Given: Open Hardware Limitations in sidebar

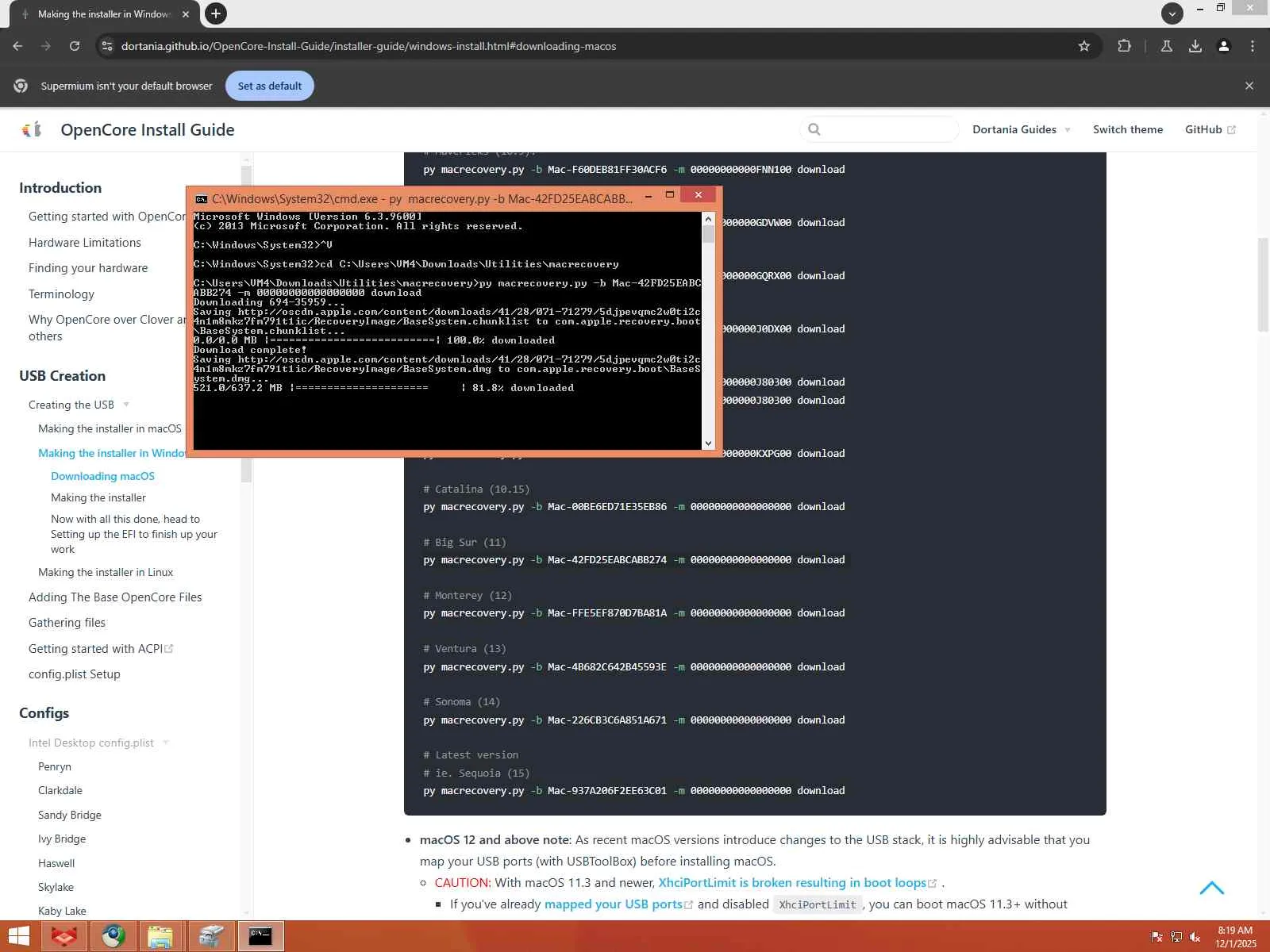Looking at the screenshot, I should coord(85,243).
